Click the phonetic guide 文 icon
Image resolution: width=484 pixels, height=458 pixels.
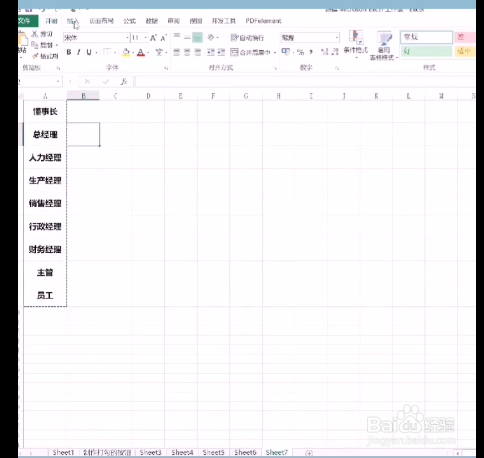tap(159, 52)
